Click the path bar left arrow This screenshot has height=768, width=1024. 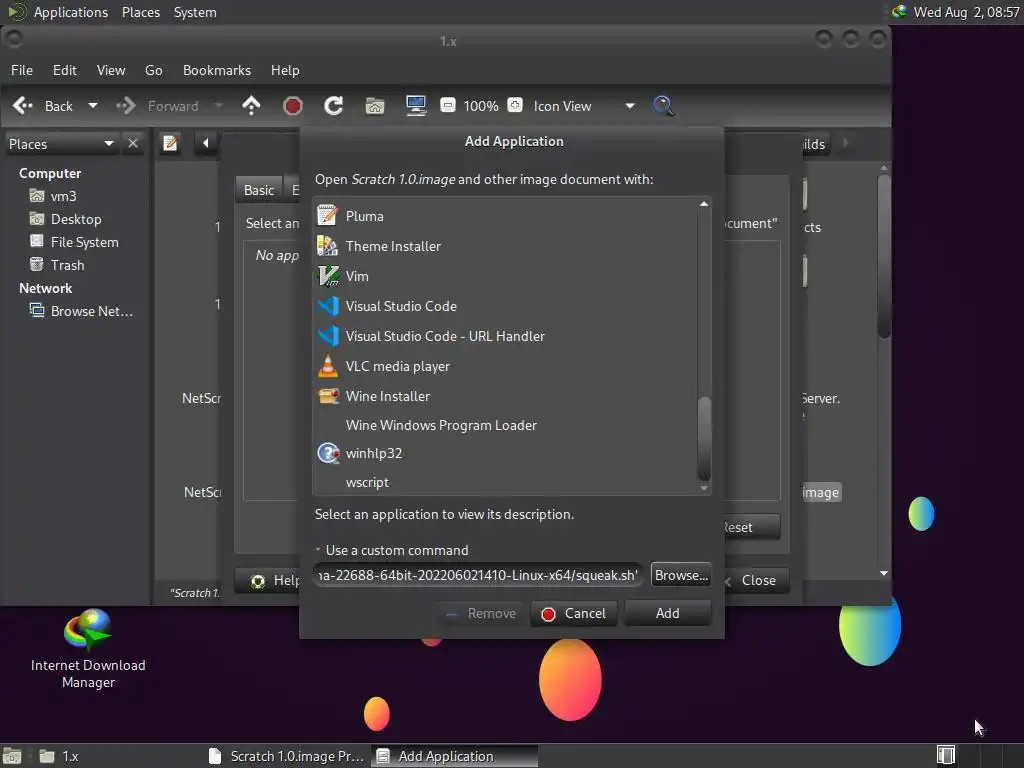point(205,143)
